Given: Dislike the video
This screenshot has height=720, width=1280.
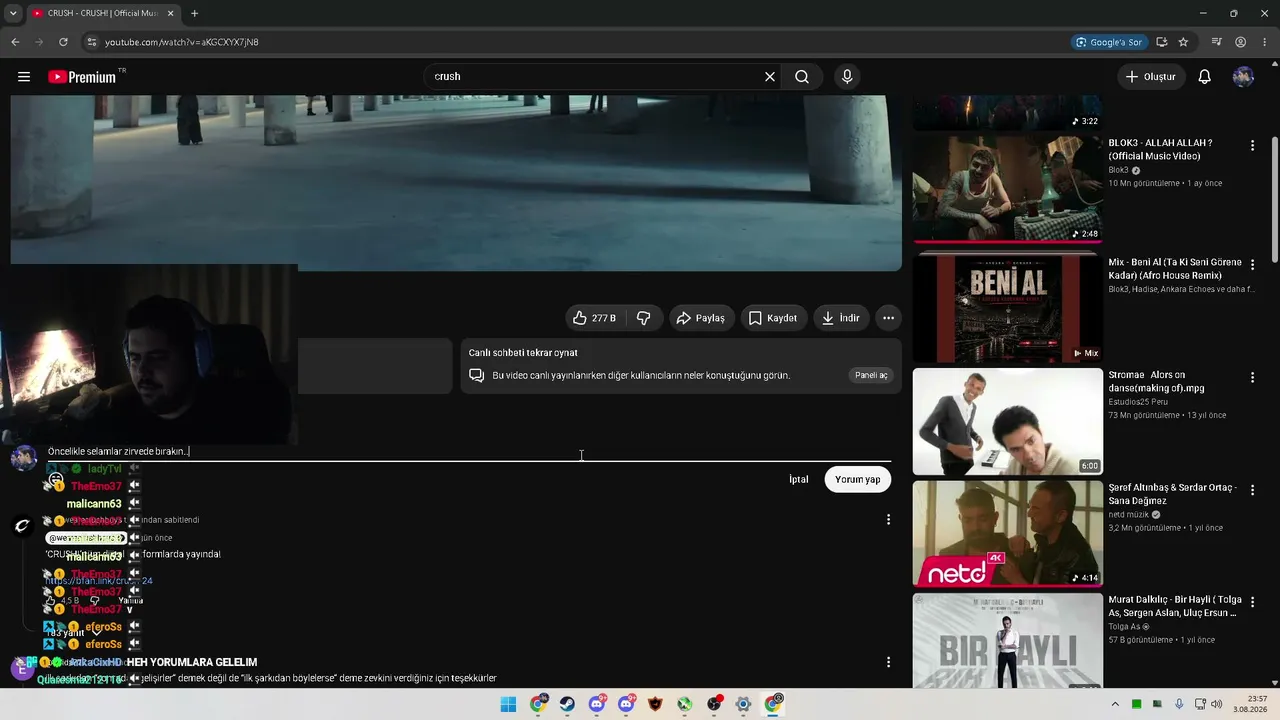Looking at the screenshot, I should point(644,318).
